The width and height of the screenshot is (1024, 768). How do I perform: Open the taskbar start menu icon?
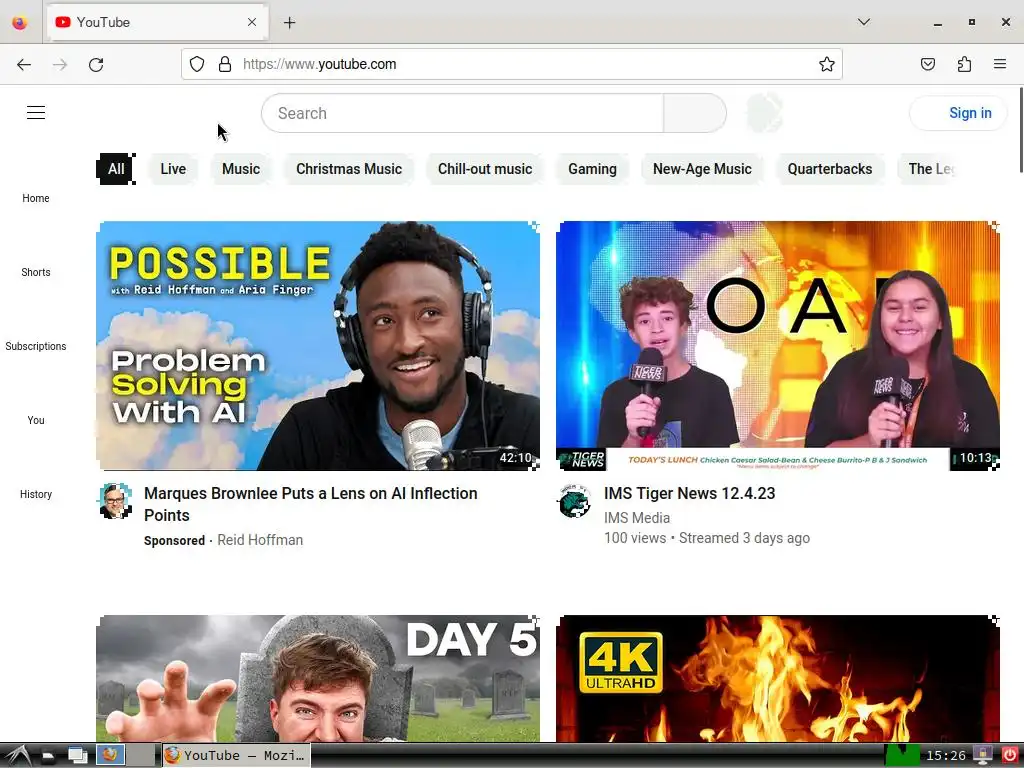click(x=18, y=756)
